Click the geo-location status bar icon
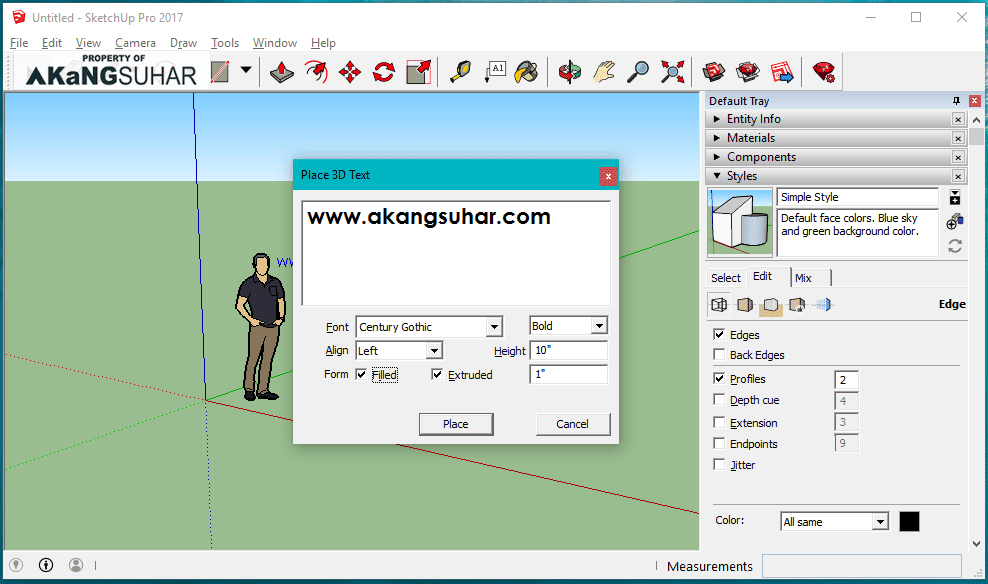The width and height of the screenshot is (988, 584). click(x=16, y=565)
